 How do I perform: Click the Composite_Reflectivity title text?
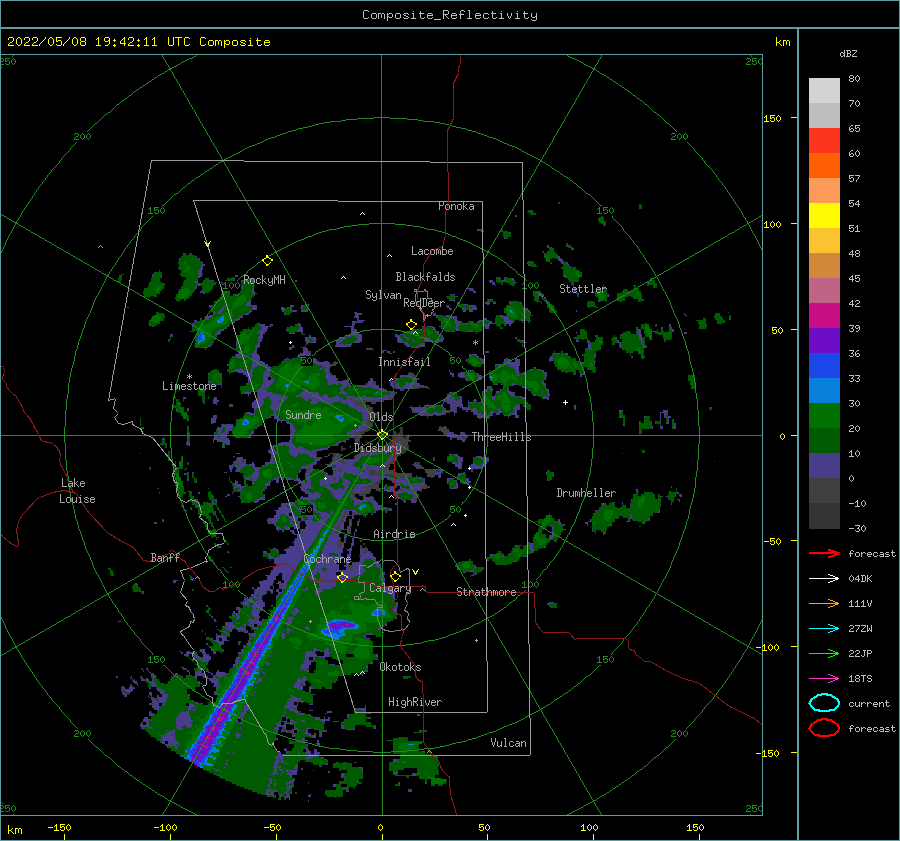point(449,15)
